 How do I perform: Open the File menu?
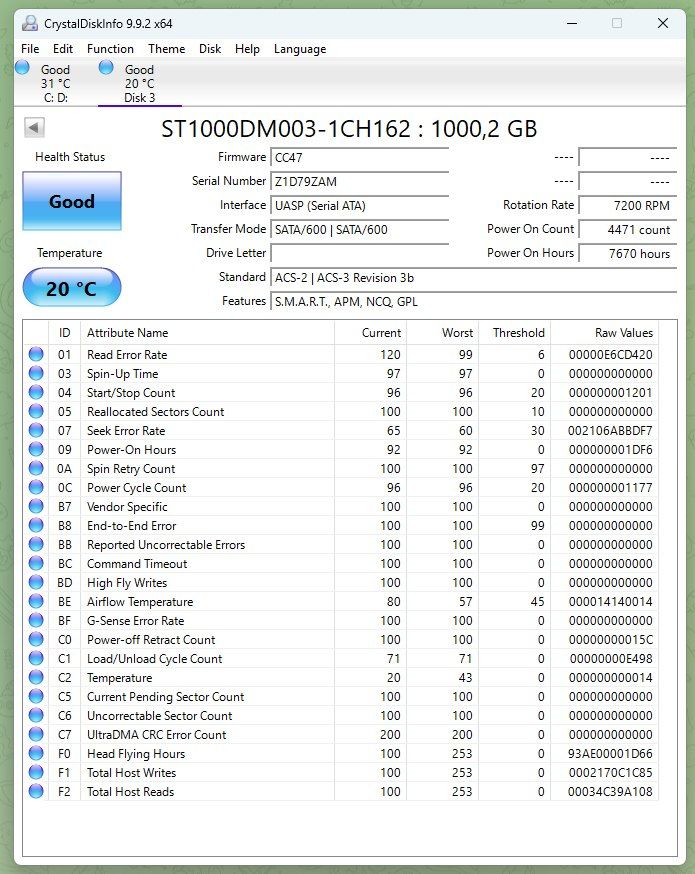pyautogui.click(x=30, y=48)
